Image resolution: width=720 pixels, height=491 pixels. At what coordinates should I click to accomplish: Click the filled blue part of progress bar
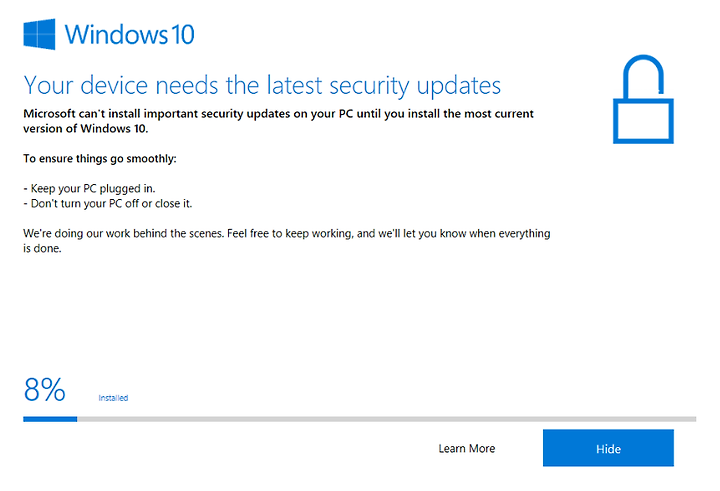tap(50, 419)
